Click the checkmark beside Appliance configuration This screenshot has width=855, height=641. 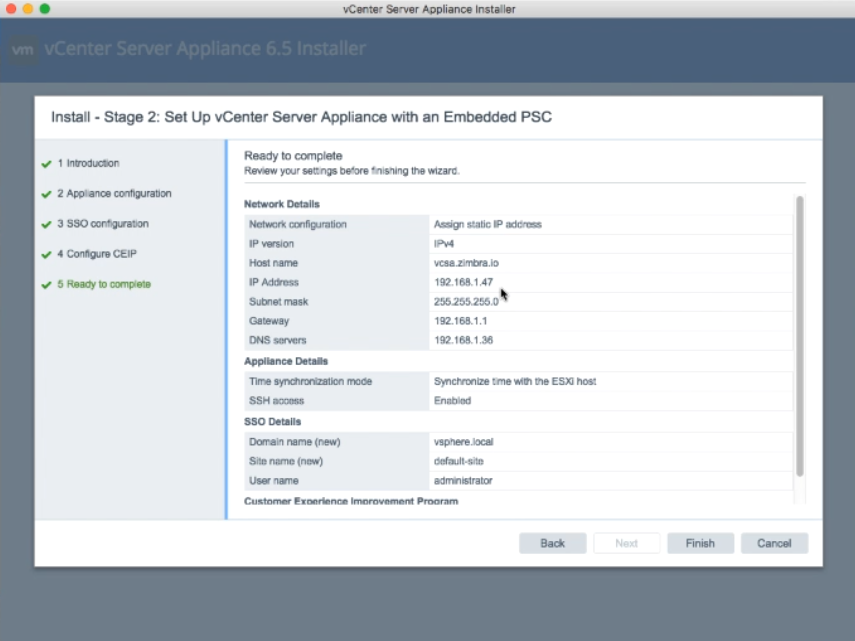click(x=46, y=194)
